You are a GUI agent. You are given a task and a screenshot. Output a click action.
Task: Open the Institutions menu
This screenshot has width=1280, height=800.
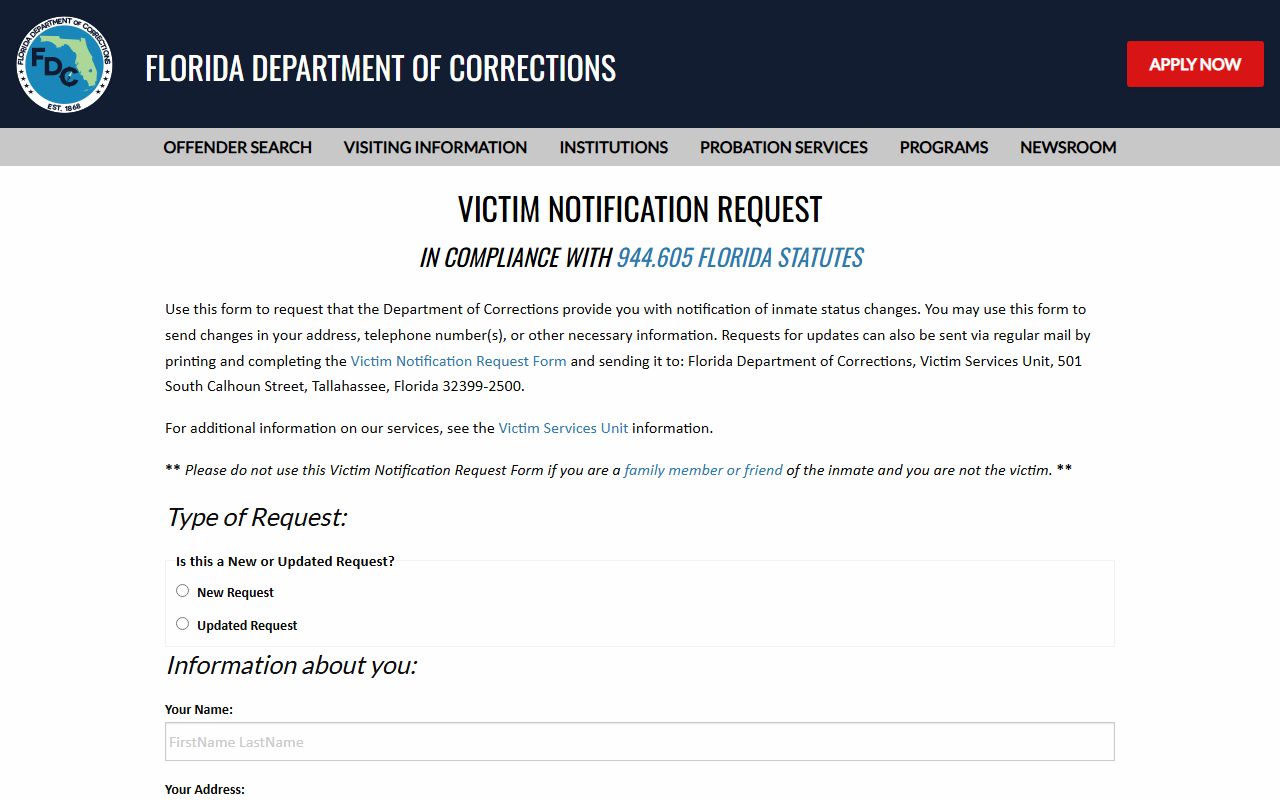tap(614, 147)
